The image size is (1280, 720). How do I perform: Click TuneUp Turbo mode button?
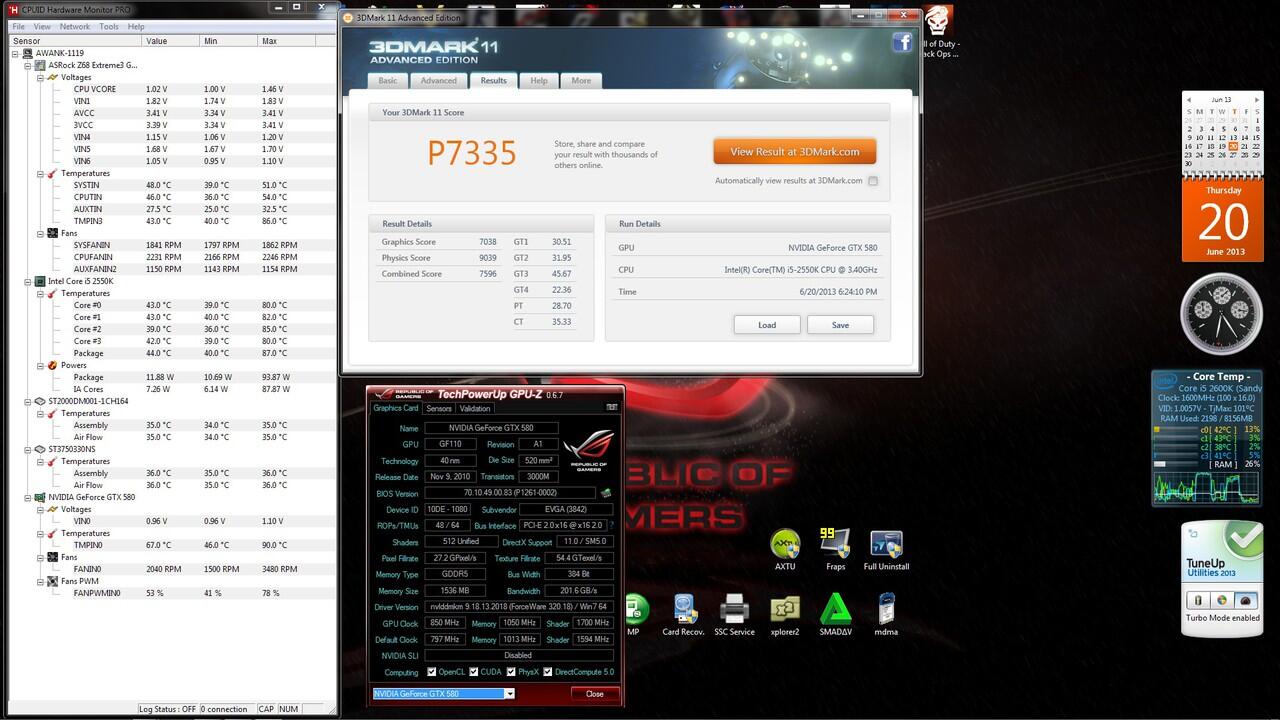1245,600
